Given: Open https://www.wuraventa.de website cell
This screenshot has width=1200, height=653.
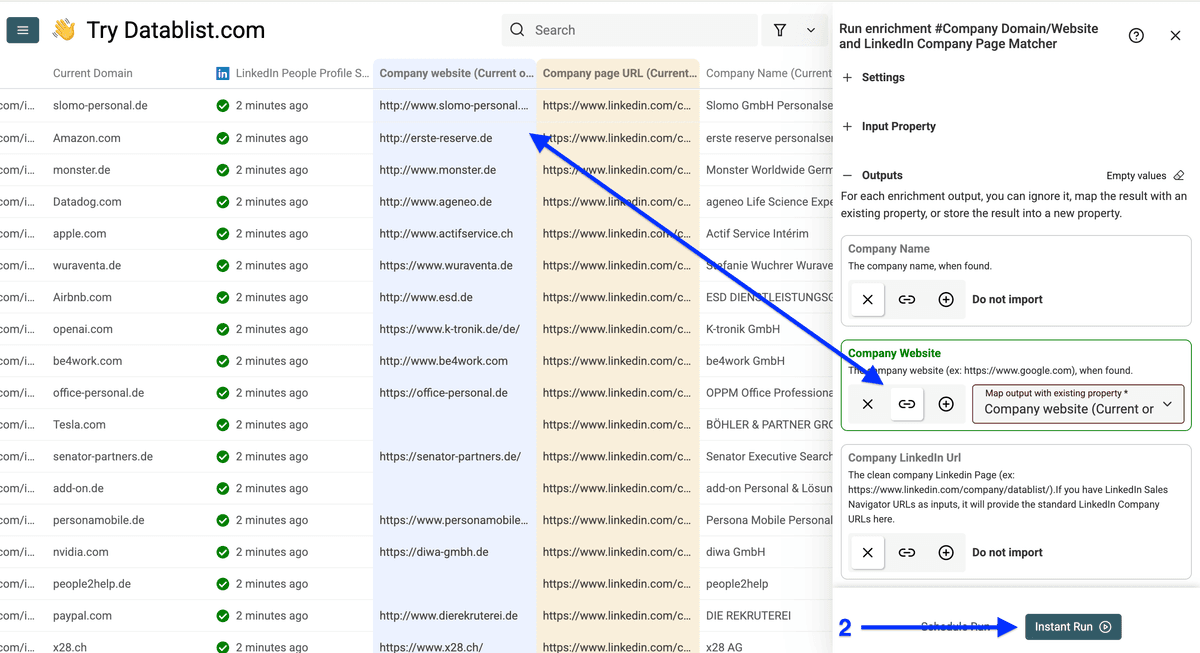Looking at the screenshot, I should point(446,266).
